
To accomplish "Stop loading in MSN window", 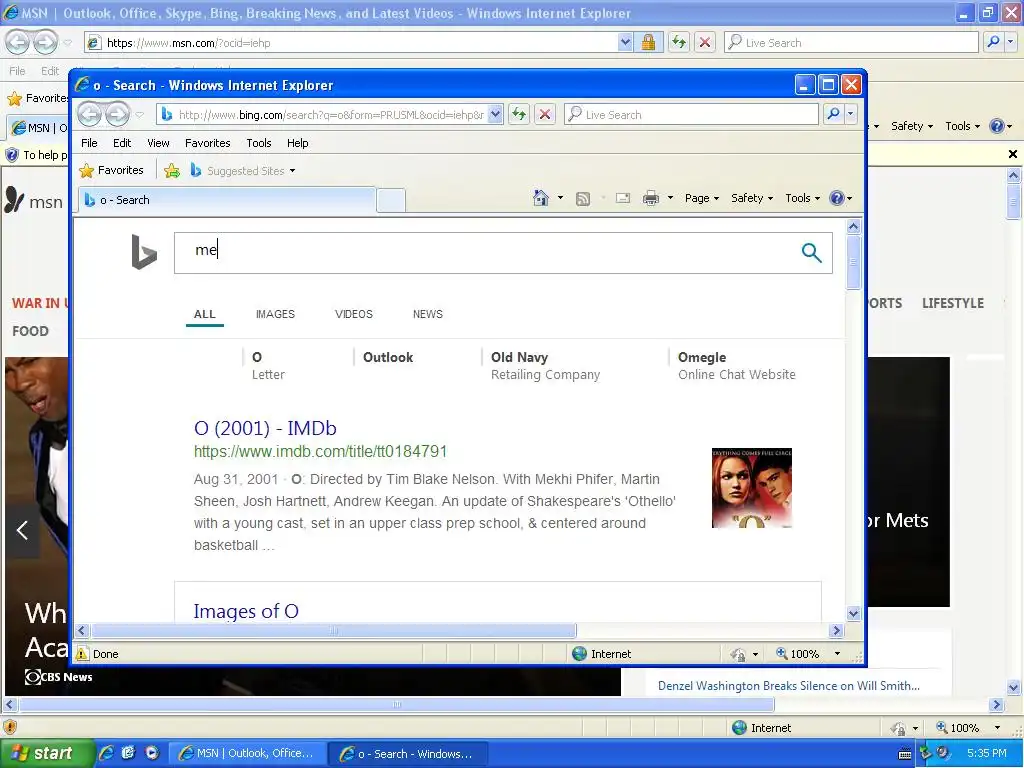I will (x=705, y=42).
